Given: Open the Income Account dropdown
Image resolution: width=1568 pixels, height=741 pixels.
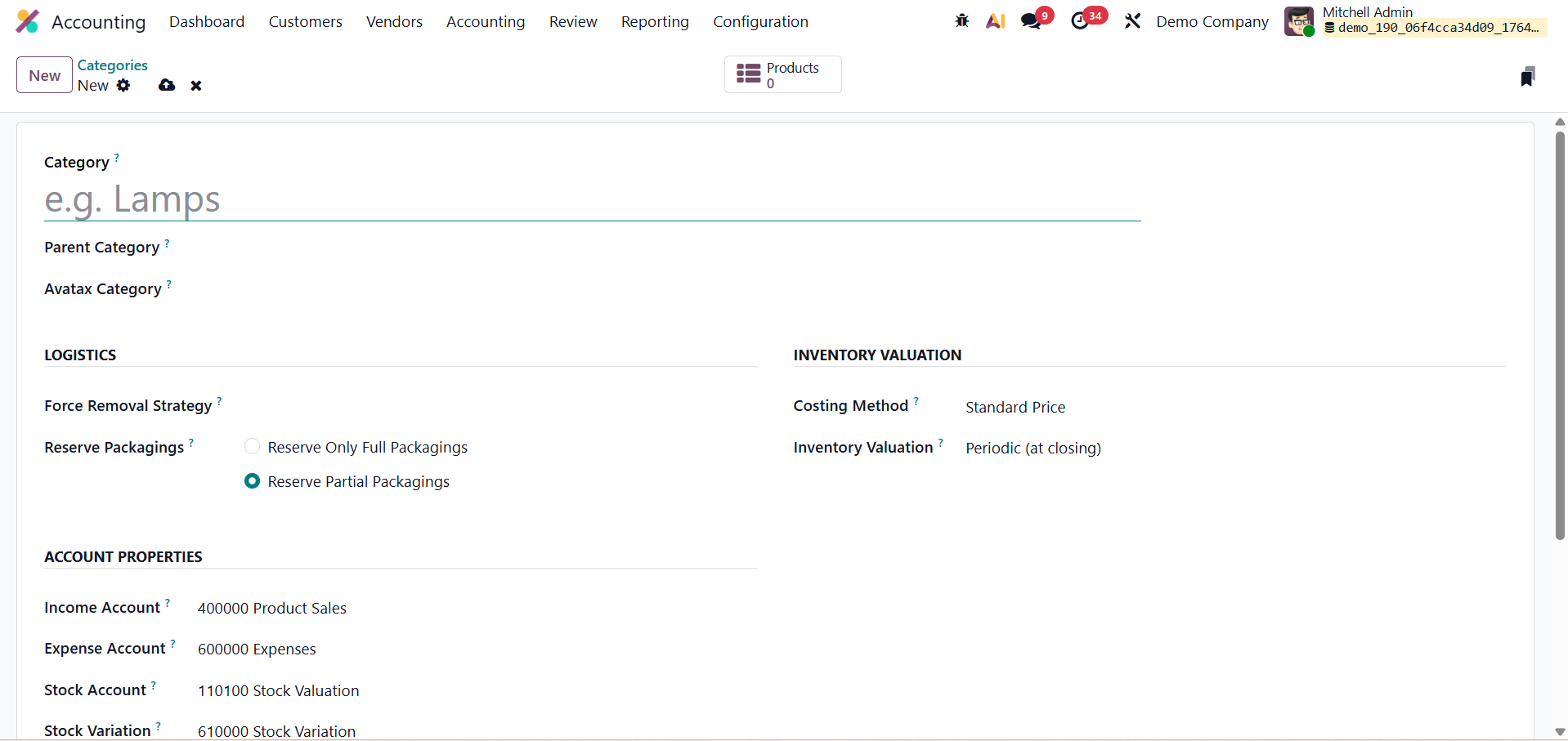Looking at the screenshot, I should tap(271, 608).
